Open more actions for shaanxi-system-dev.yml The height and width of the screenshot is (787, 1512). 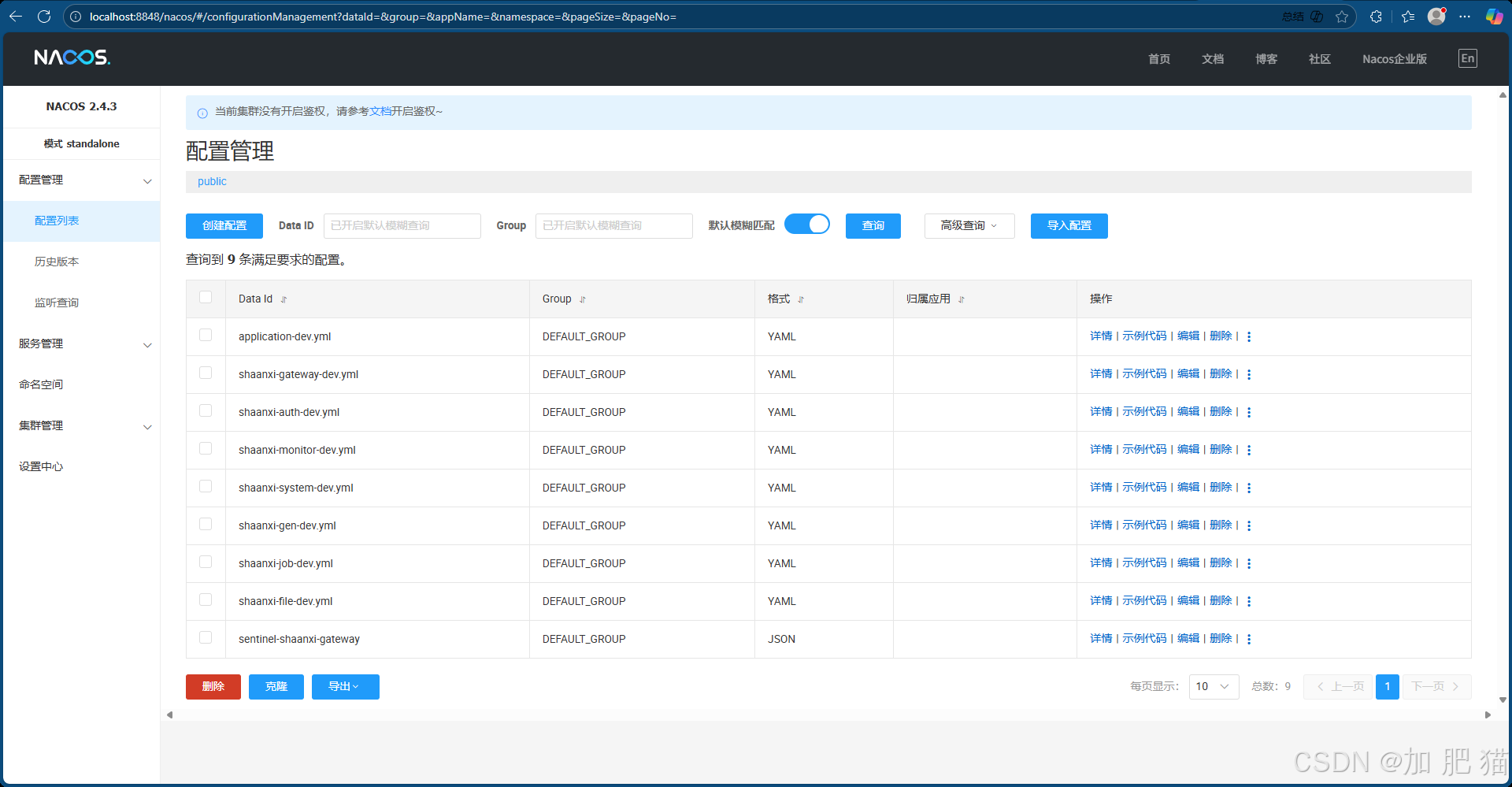point(1249,488)
